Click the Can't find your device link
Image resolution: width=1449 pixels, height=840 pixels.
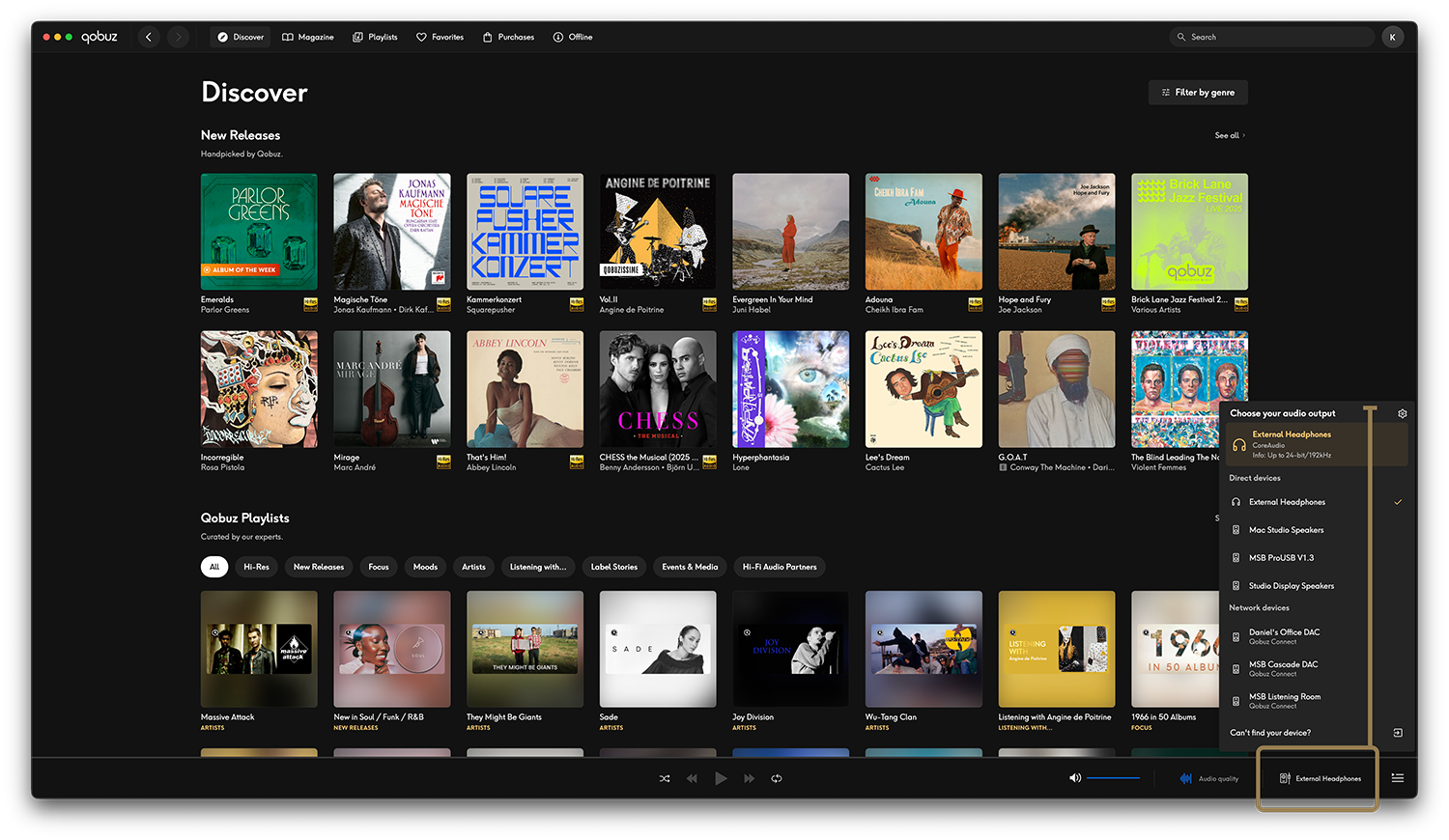tap(1270, 733)
